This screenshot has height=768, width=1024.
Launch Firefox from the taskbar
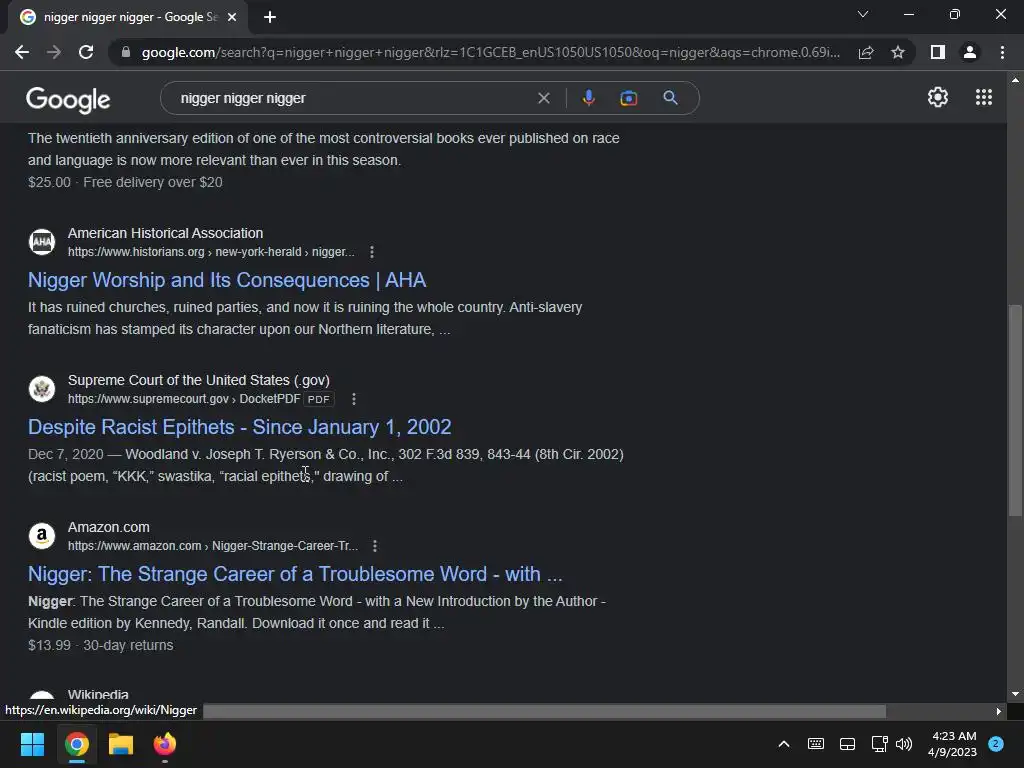(165, 744)
